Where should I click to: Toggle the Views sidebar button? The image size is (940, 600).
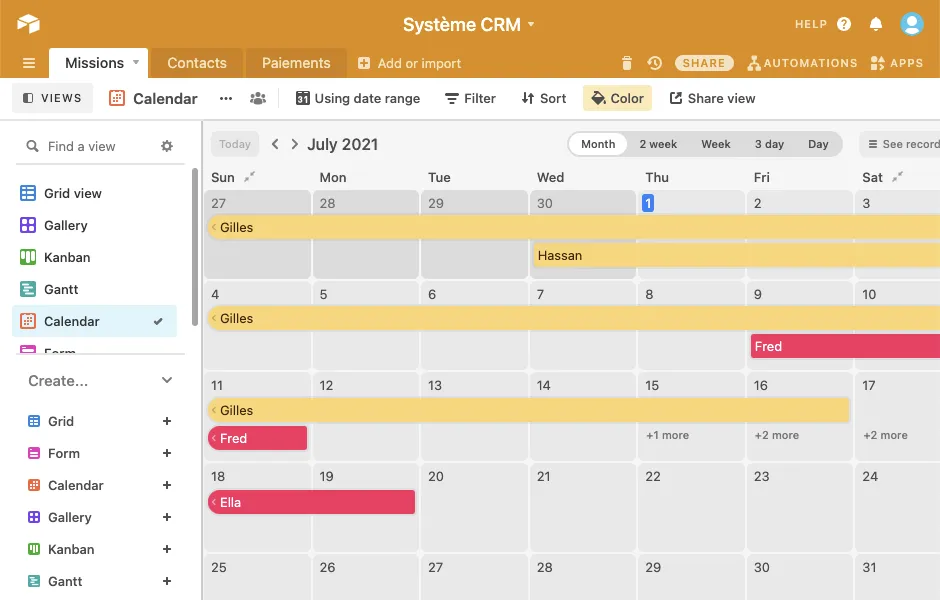pyautogui.click(x=52, y=98)
